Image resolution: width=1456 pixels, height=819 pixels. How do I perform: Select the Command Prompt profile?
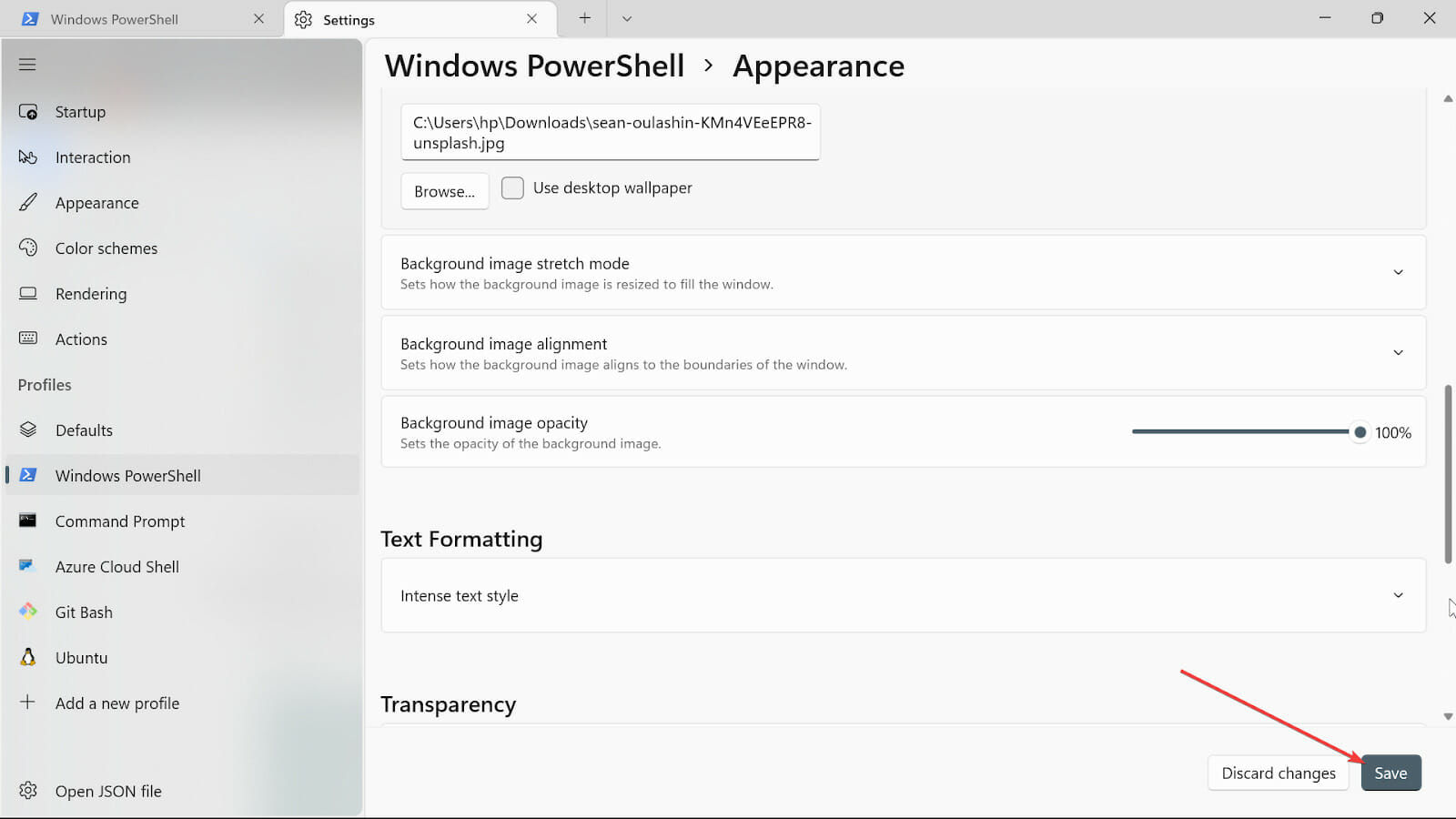click(x=182, y=521)
